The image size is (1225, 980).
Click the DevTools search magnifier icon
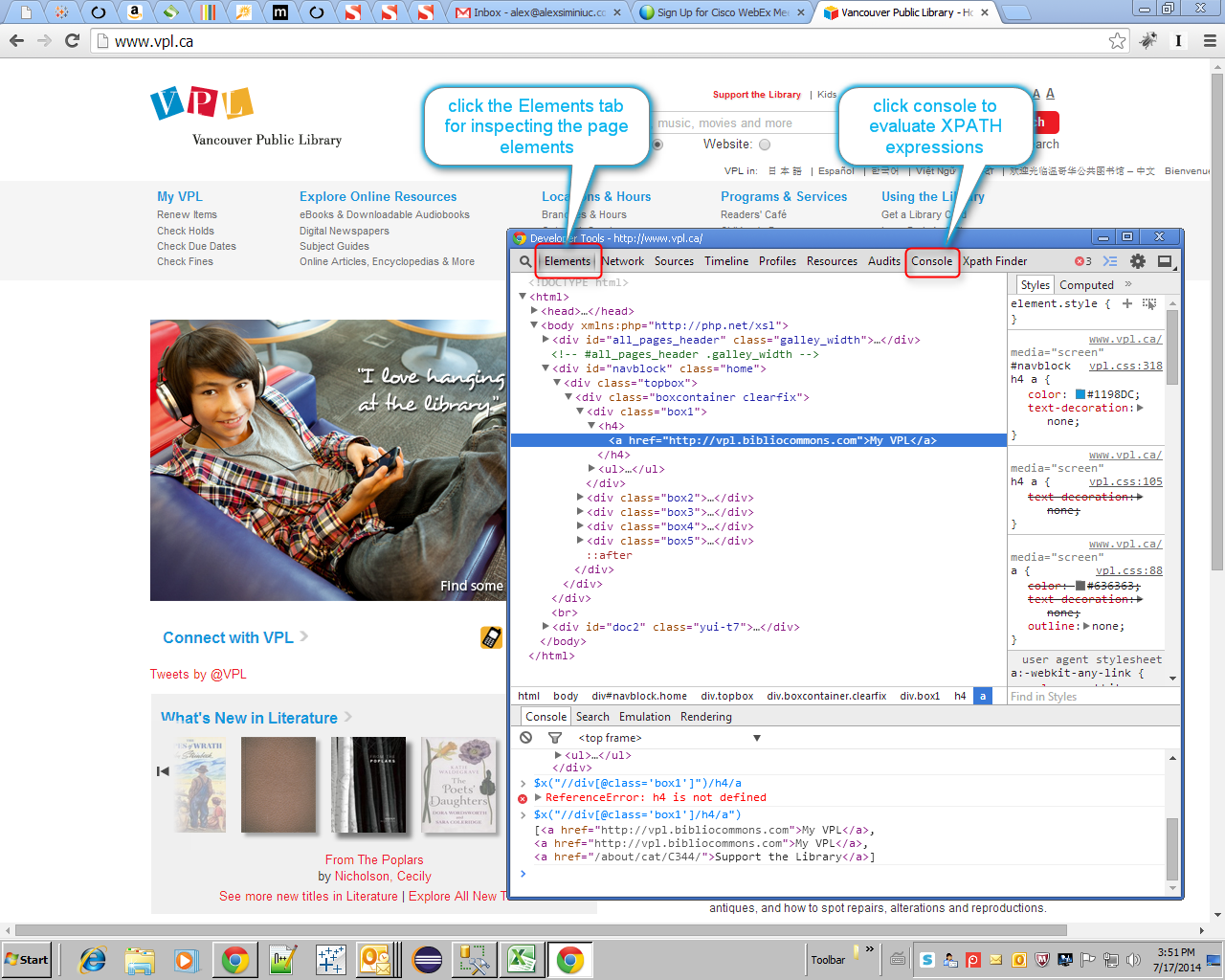[x=525, y=261]
